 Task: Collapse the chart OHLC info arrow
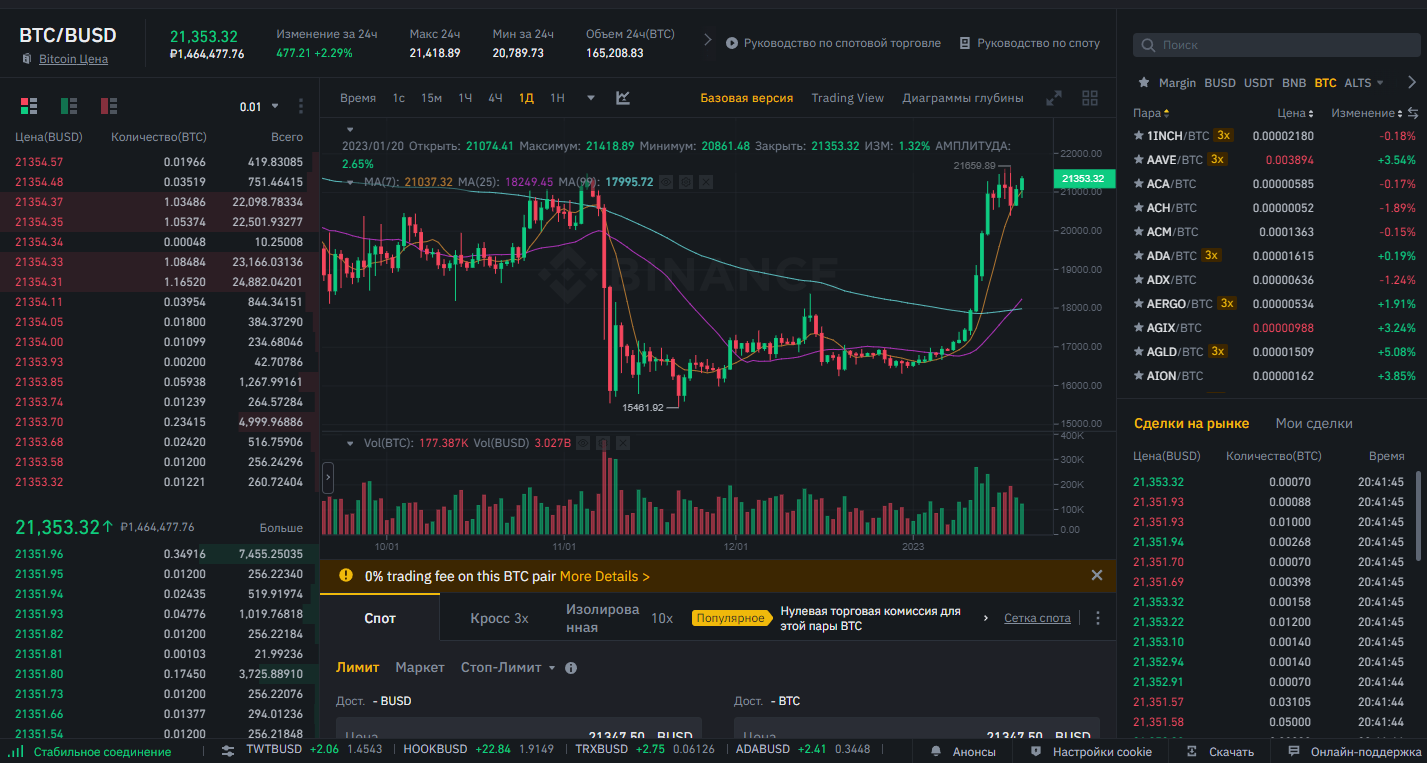pos(349,130)
